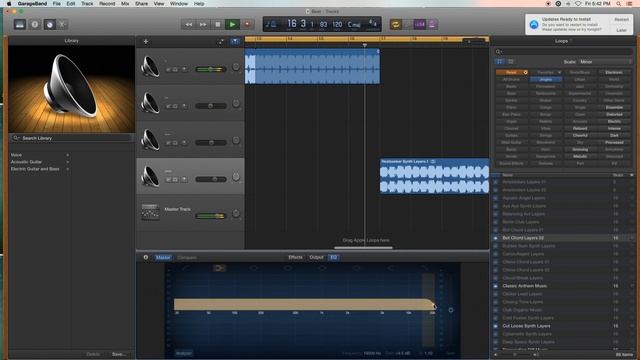Image resolution: width=640 pixels, height=360 pixels.
Task: Preview the Bot Chord Layers 02 loop
Action: [x=496, y=238]
